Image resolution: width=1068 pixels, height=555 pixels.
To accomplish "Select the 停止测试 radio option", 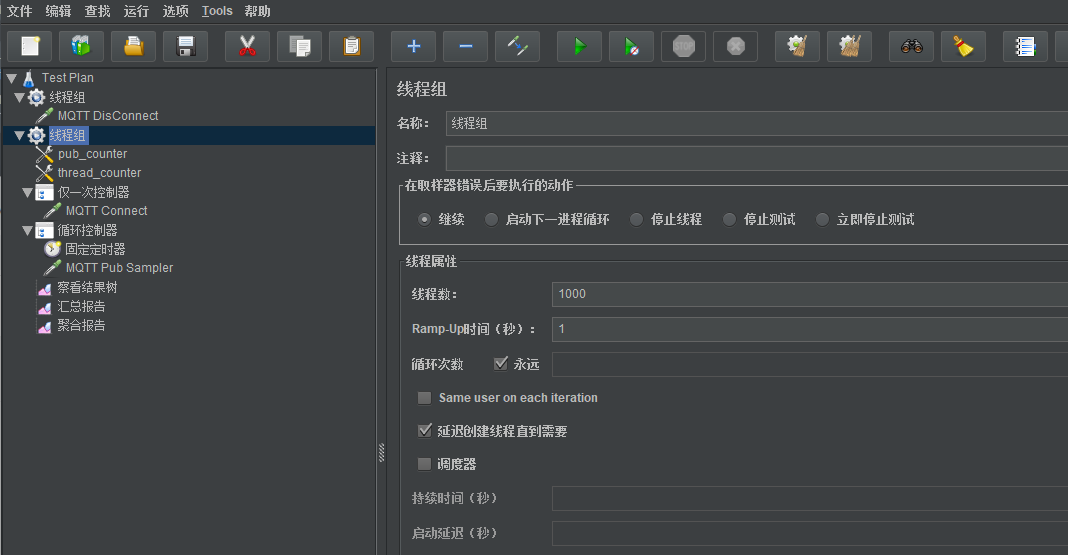I will tap(729, 219).
